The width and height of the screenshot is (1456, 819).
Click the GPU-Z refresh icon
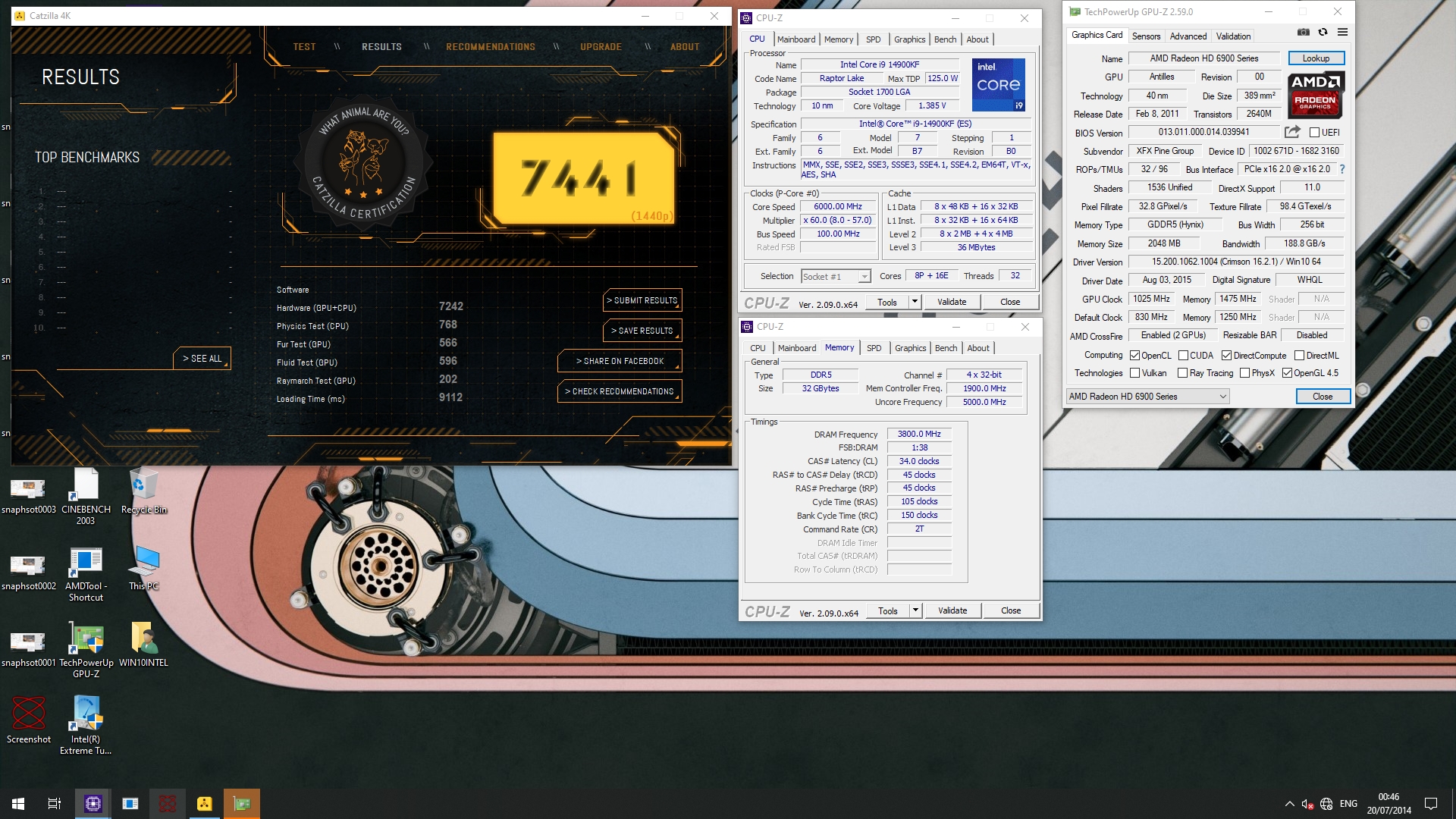(1323, 32)
